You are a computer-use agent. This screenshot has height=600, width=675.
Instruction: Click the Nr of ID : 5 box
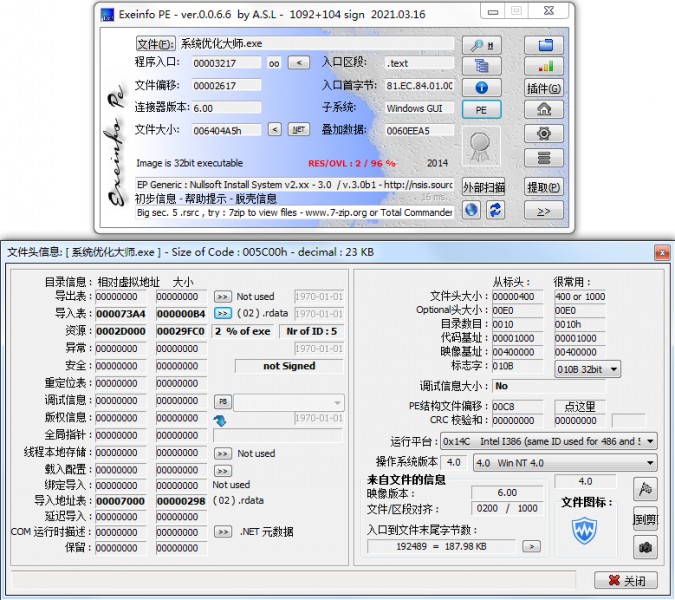[x=311, y=331]
